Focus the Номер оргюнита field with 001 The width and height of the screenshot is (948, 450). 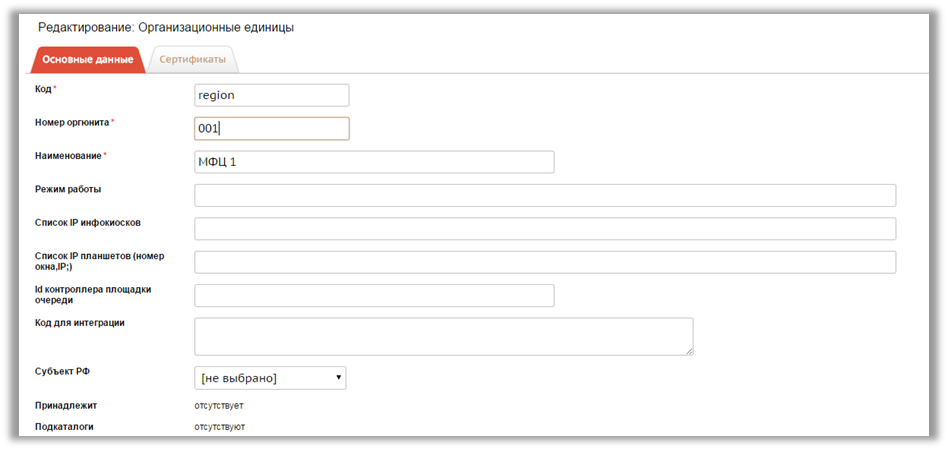(x=271, y=128)
